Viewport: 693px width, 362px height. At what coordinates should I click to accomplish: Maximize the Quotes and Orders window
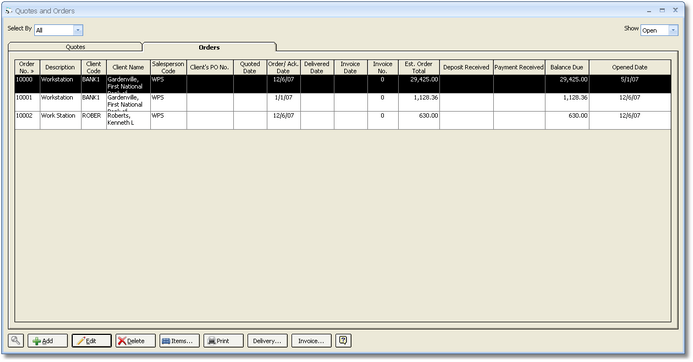662,10
